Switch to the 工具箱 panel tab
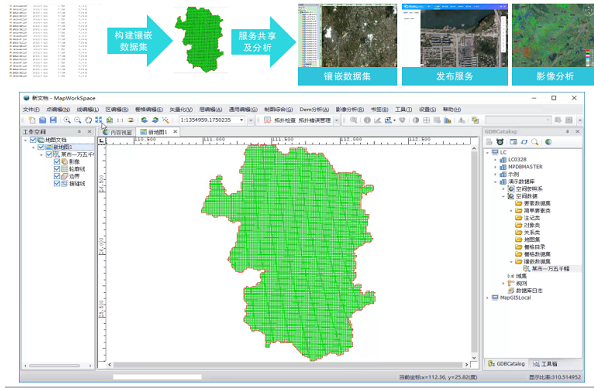Image resolution: width=594 pixels, height=390 pixels. click(545, 364)
